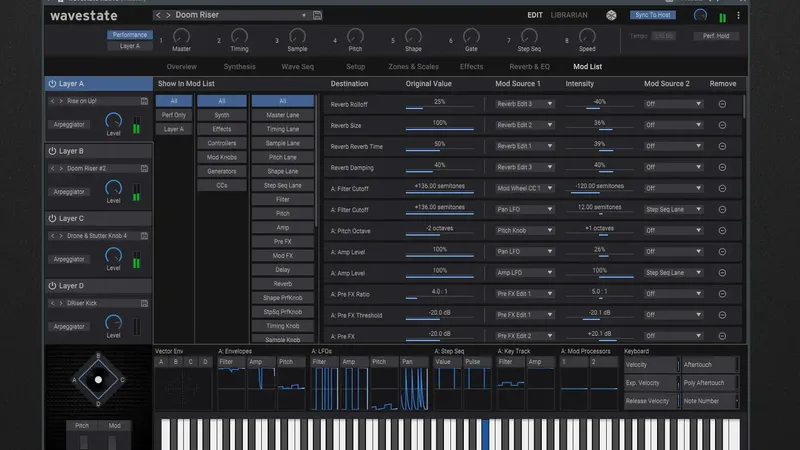Screen dimensions: 800x450
Task: Switch to LIBRARIAN view
Action: tap(569, 15)
